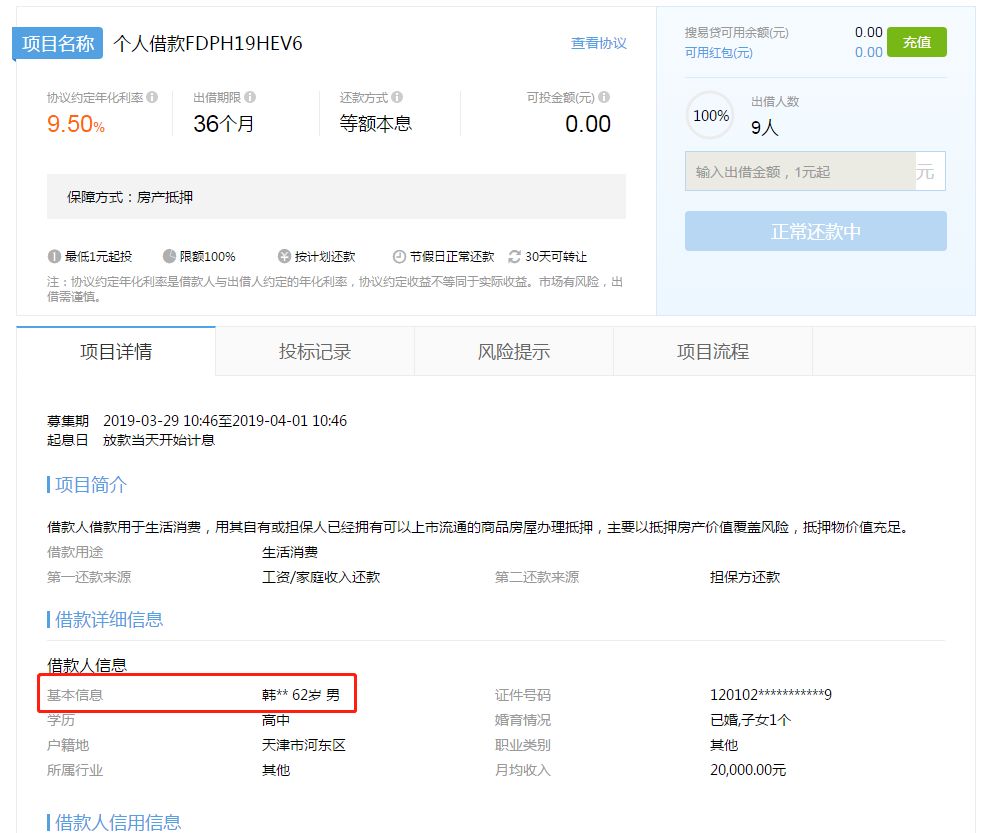981x833 pixels.
Task: Click the 等额本息 repayment value
Action: pyautogui.click(x=375, y=124)
